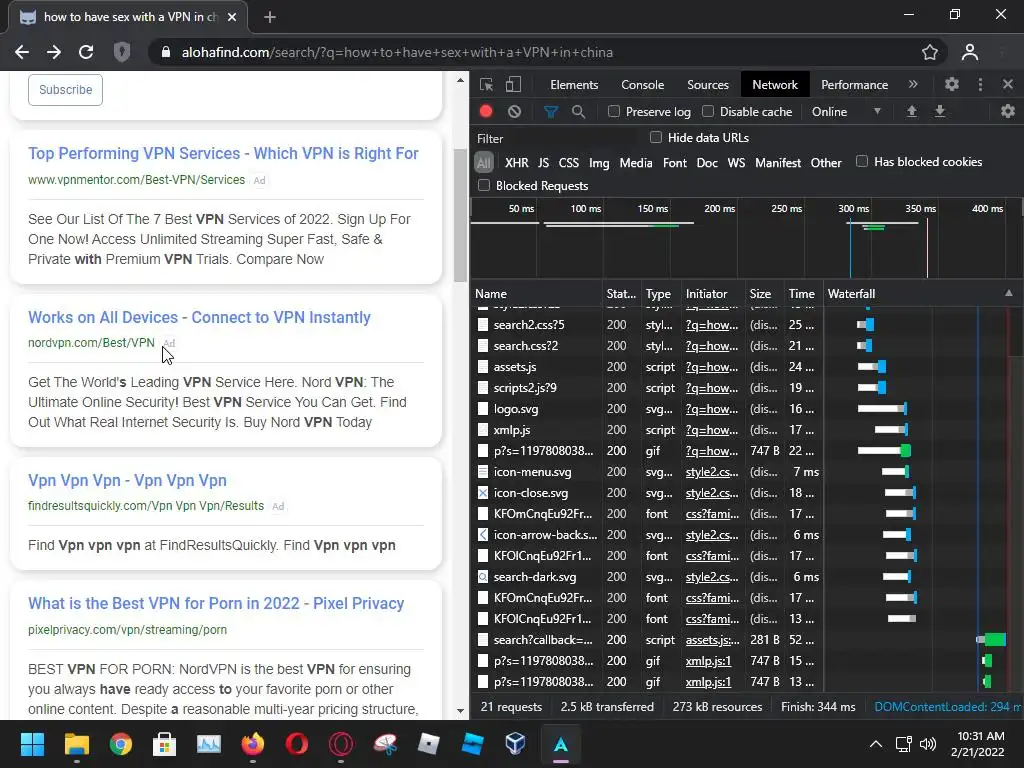Open Top Performing VPN Services result
The image size is (1024, 768).
pyautogui.click(x=223, y=153)
